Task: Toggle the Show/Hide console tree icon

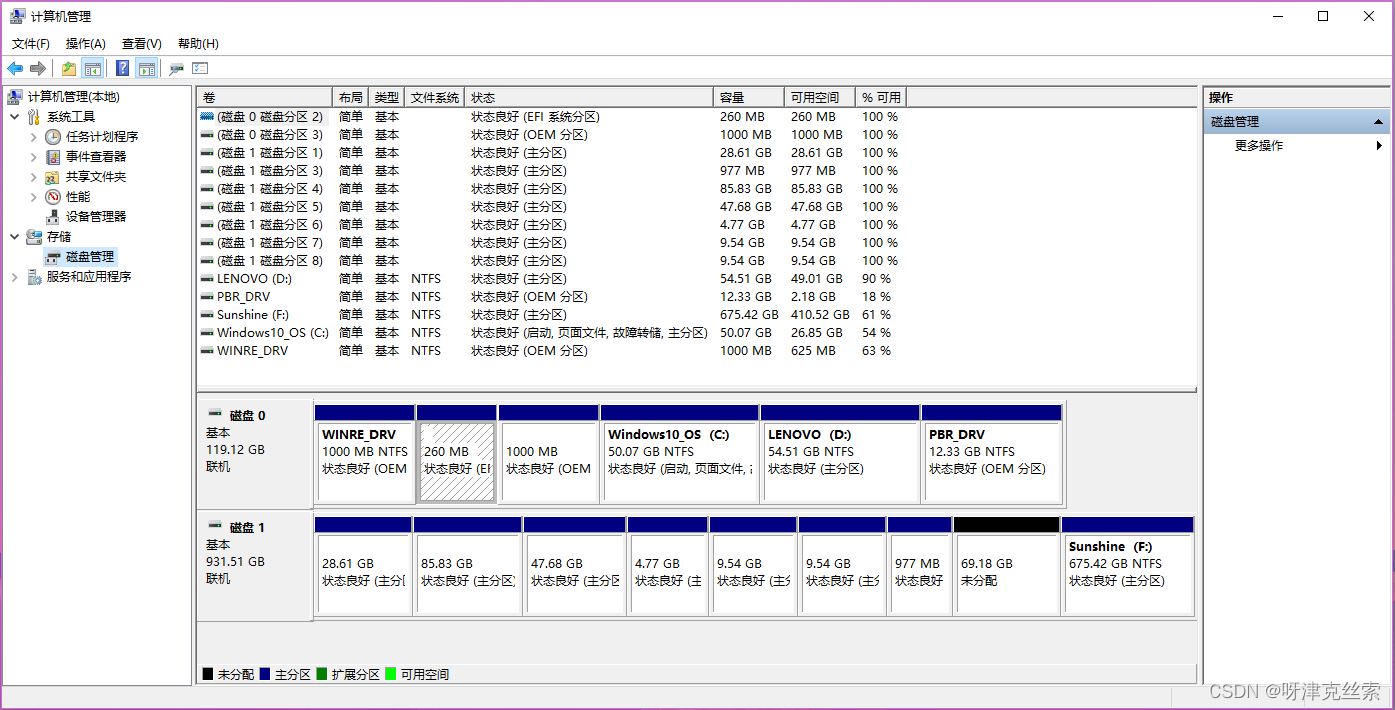Action: 93,68
